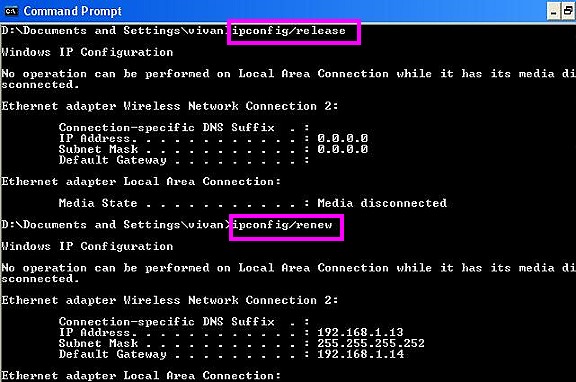Click the second Windows IP Configuration line
This screenshot has height=382, width=576.
pyautogui.click(x=87, y=246)
